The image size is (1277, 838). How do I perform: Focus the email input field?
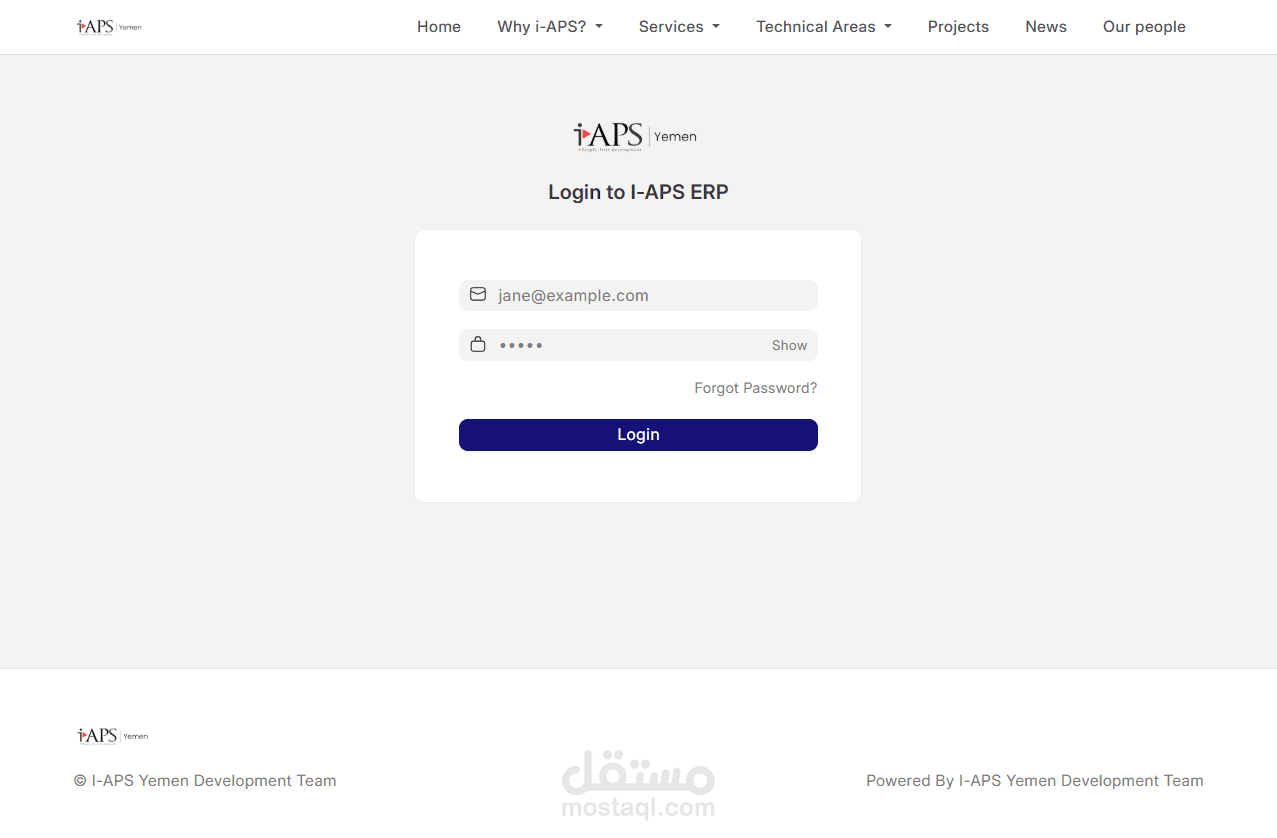(638, 295)
